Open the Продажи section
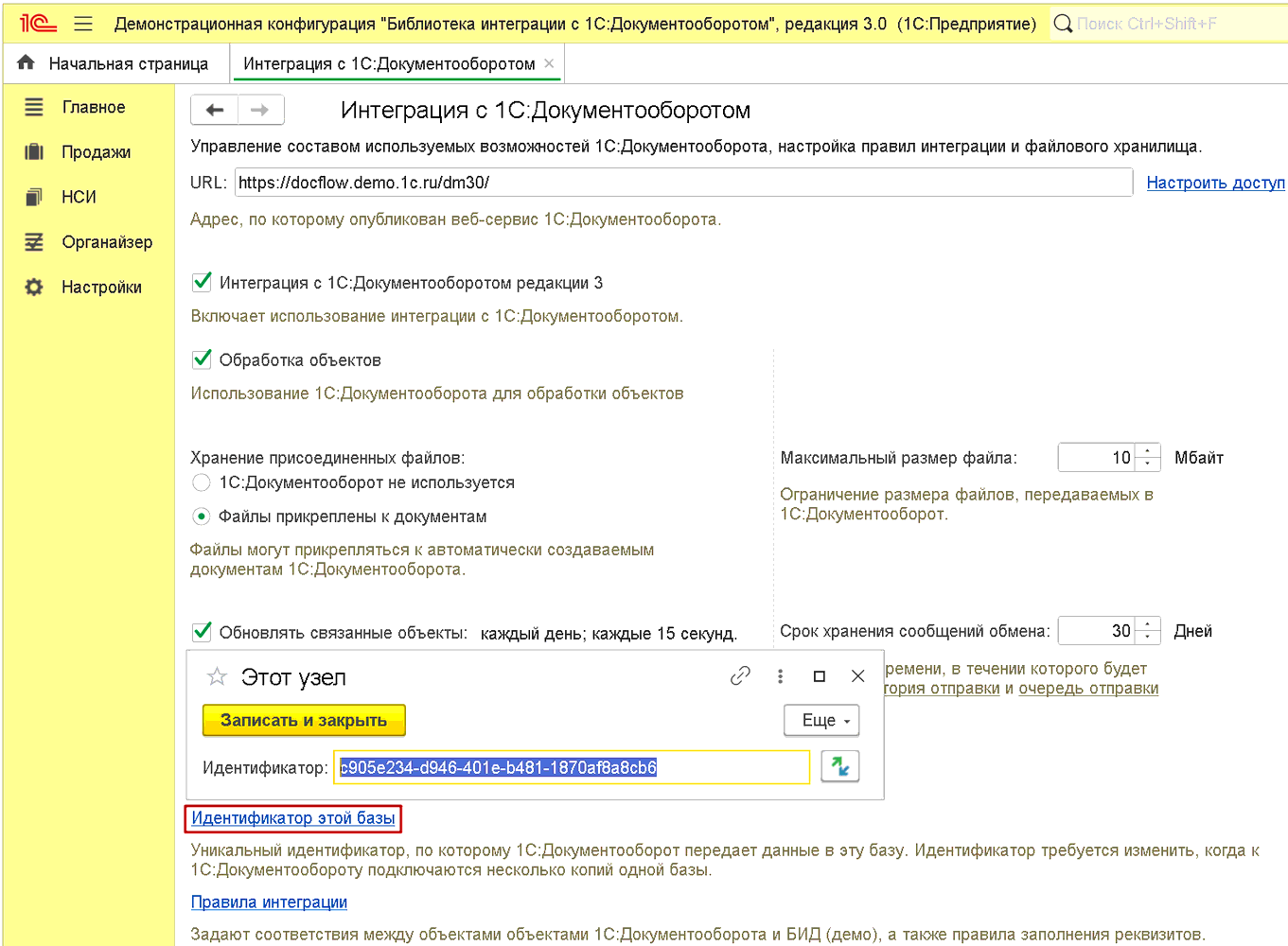Viewport: 1288px width, 946px height. click(x=97, y=152)
